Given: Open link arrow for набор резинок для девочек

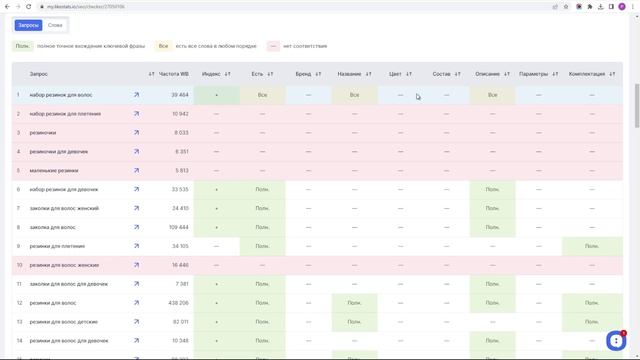Looking at the screenshot, I should pos(136,189).
